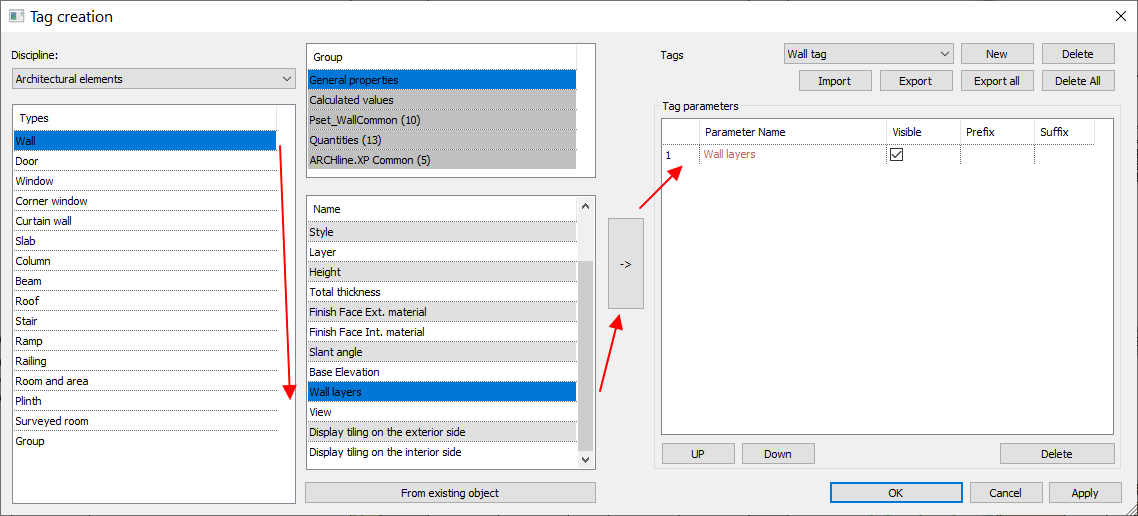Image resolution: width=1138 pixels, height=516 pixels.
Task: Click the top Delete tag button
Action: click(1078, 54)
